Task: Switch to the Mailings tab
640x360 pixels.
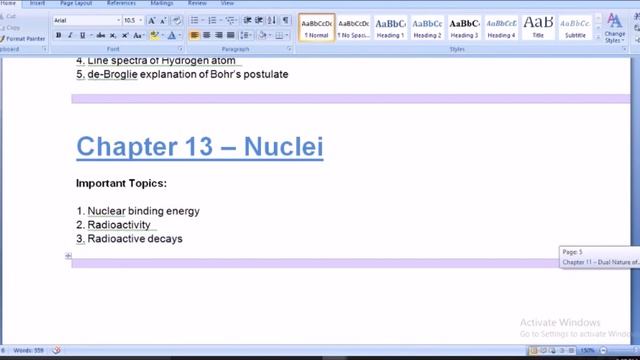Action: pyautogui.click(x=162, y=3)
